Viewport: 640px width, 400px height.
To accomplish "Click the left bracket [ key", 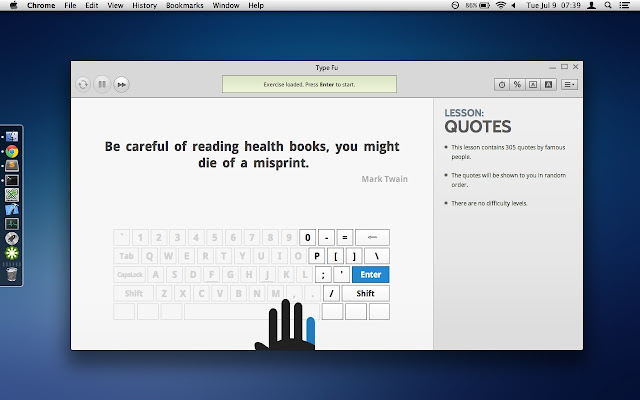I will (x=336, y=256).
